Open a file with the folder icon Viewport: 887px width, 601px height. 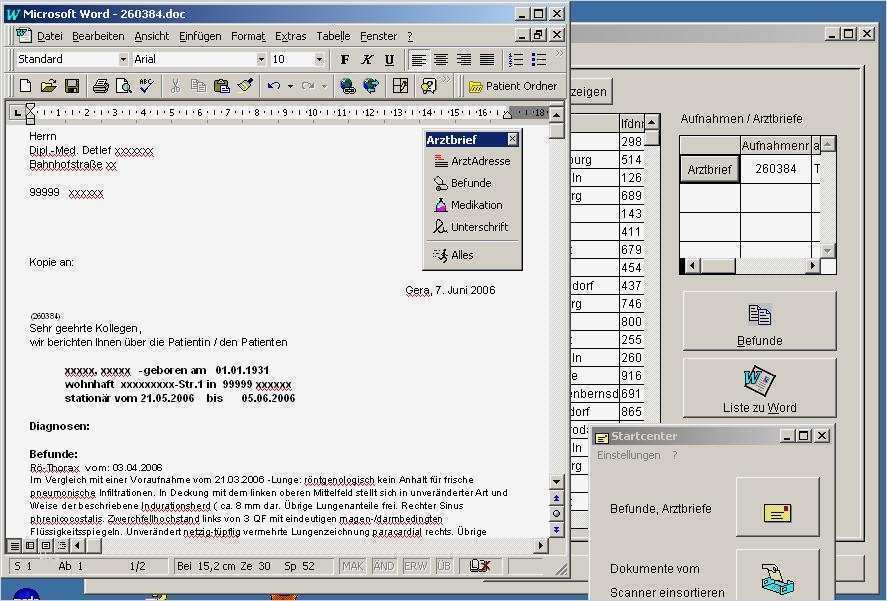[49, 86]
